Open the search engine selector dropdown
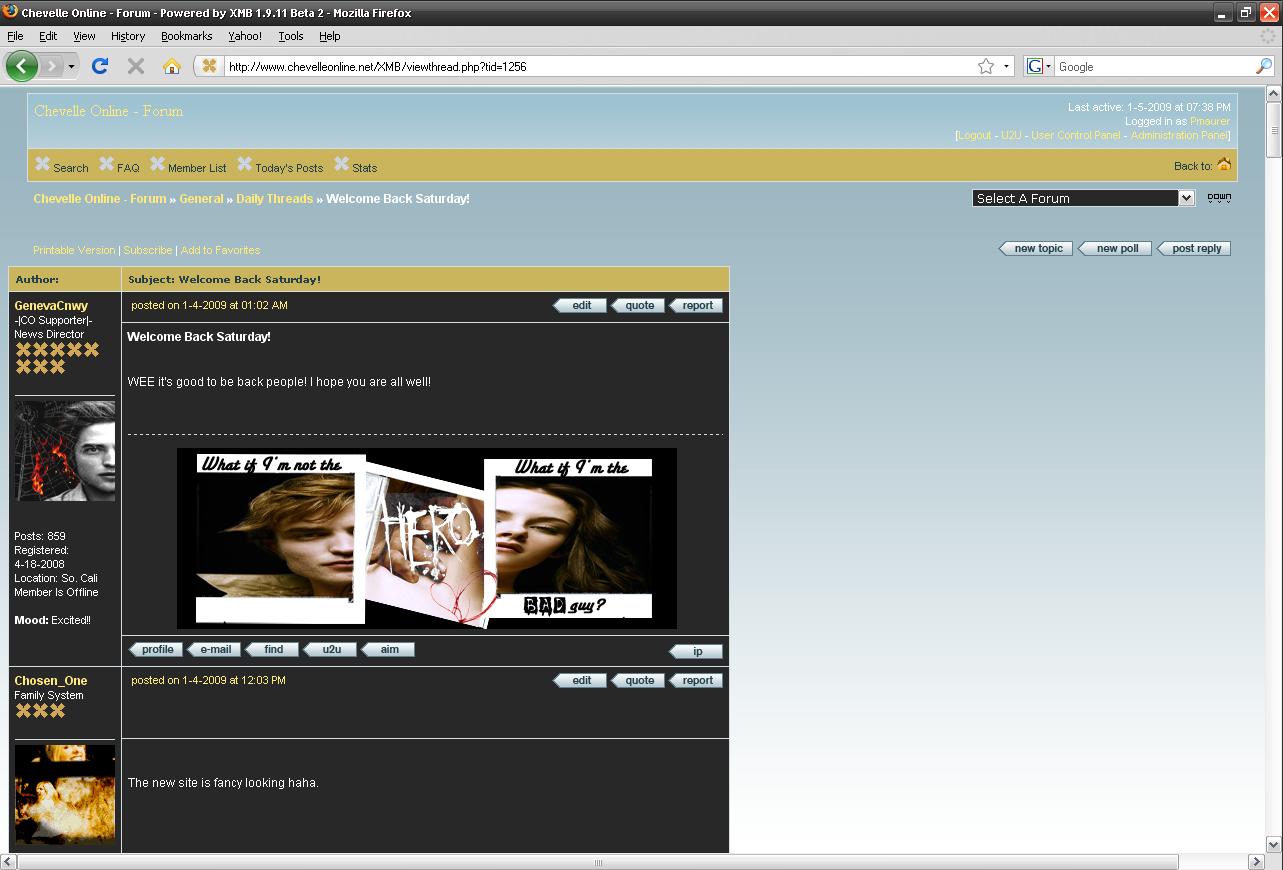This screenshot has height=870, width=1283. pos(1039,66)
